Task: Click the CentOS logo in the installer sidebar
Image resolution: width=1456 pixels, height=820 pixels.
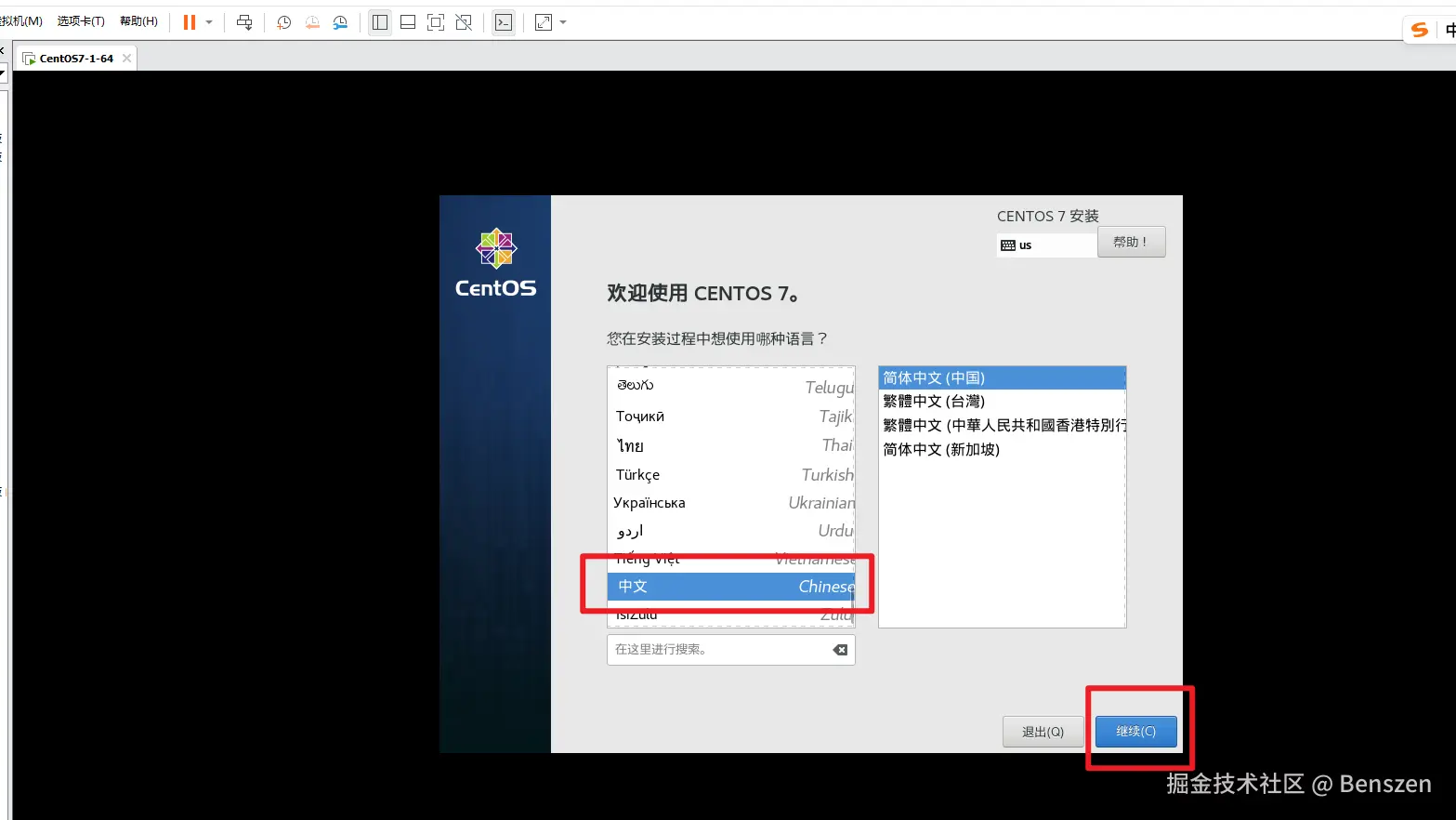Action: tap(496, 263)
